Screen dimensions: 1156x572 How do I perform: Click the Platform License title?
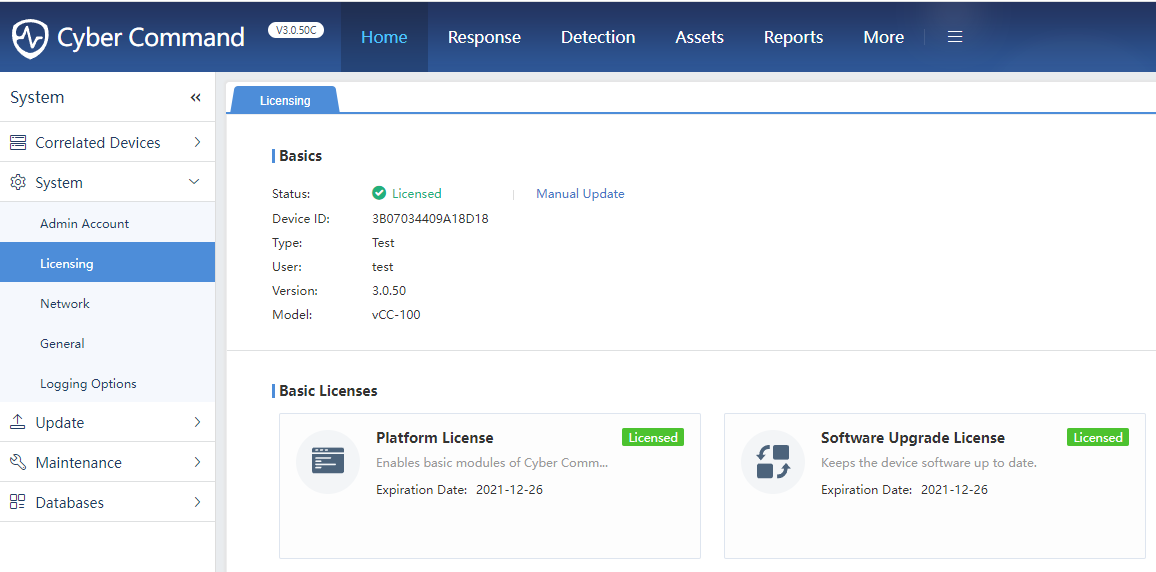pos(435,437)
